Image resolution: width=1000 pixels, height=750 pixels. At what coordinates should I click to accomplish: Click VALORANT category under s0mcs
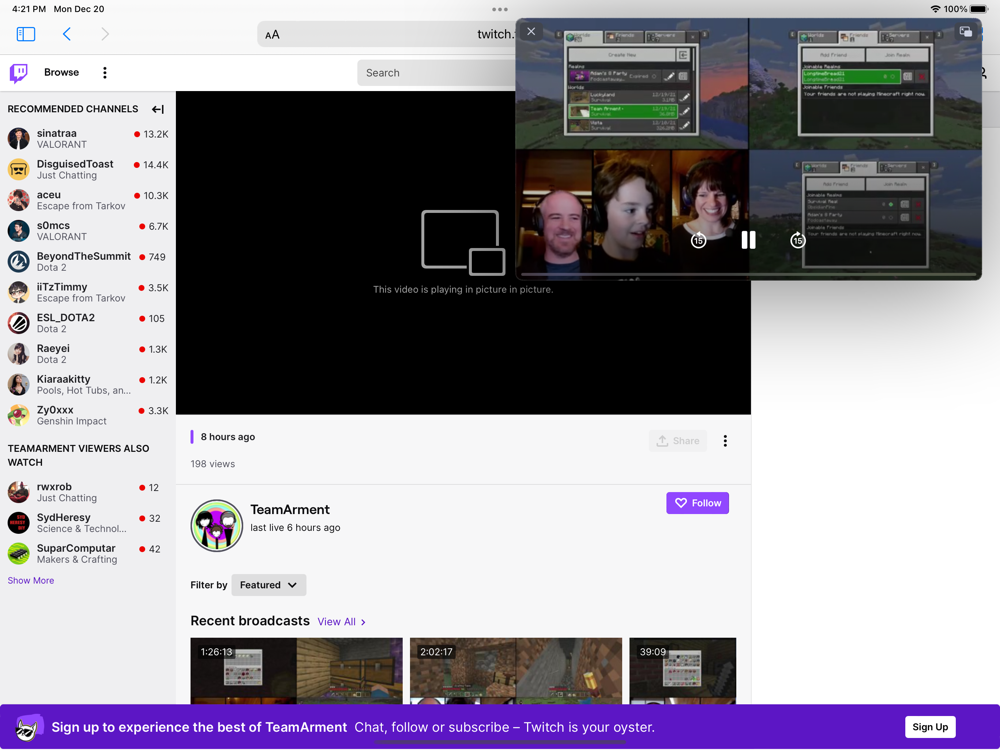pos(62,237)
